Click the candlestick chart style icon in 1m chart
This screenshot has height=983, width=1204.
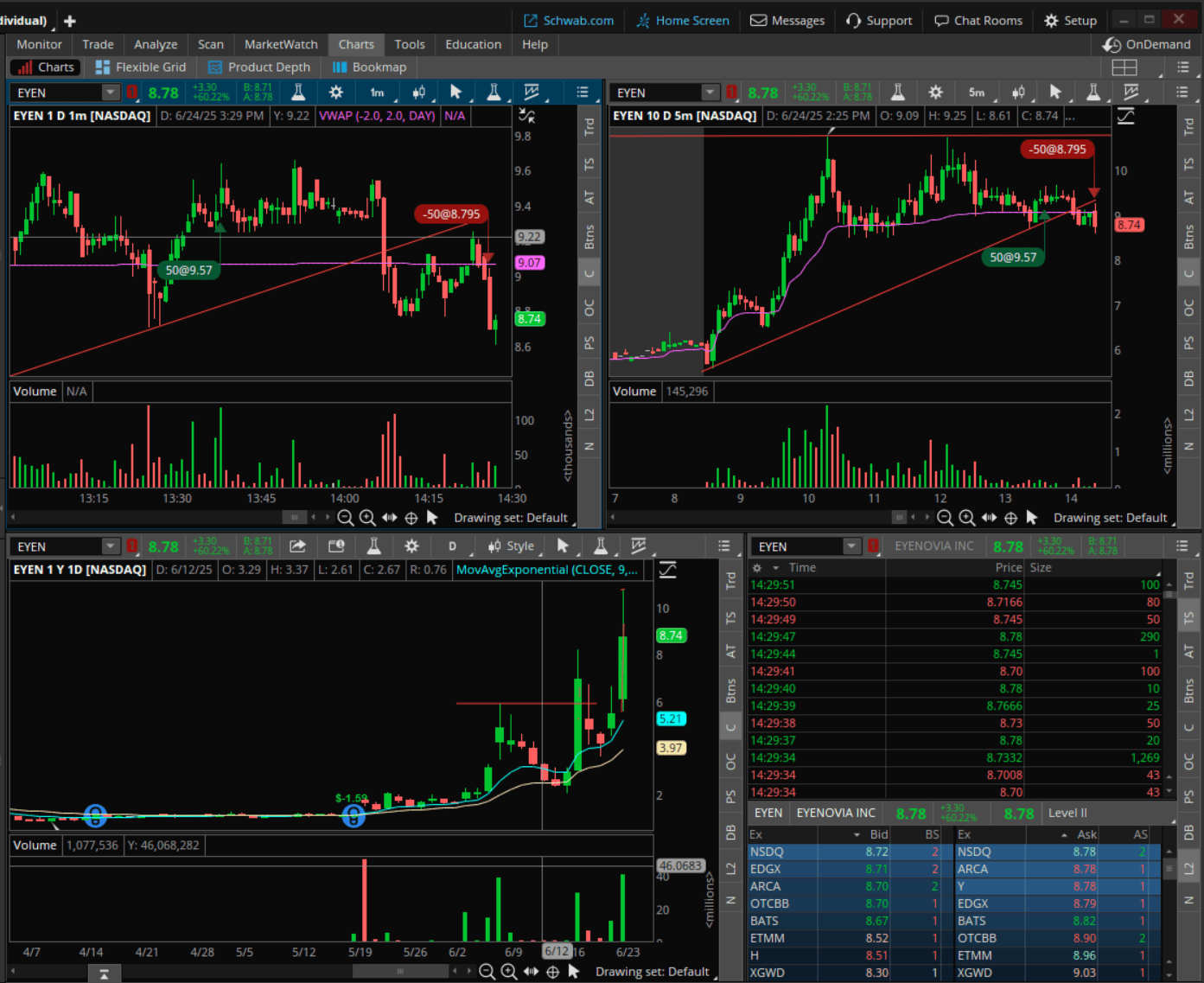tap(418, 92)
